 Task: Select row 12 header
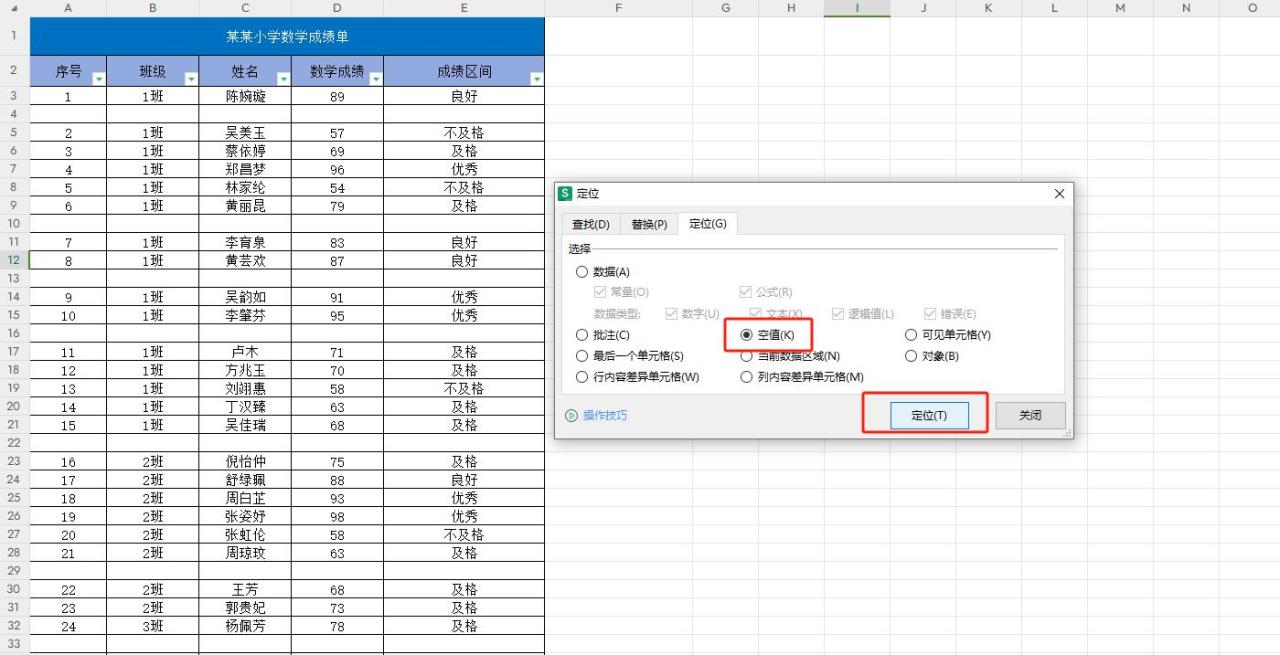(x=14, y=260)
